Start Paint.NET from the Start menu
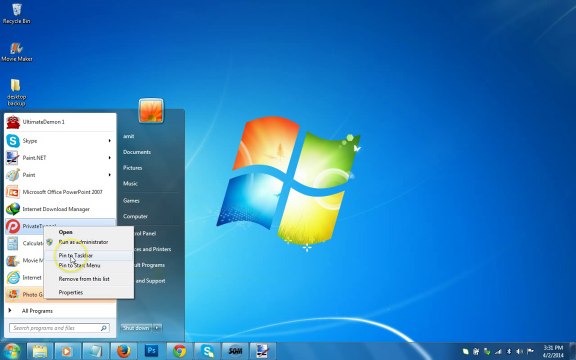The width and height of the screenshot is (576, 360). [x=60, y=158]
